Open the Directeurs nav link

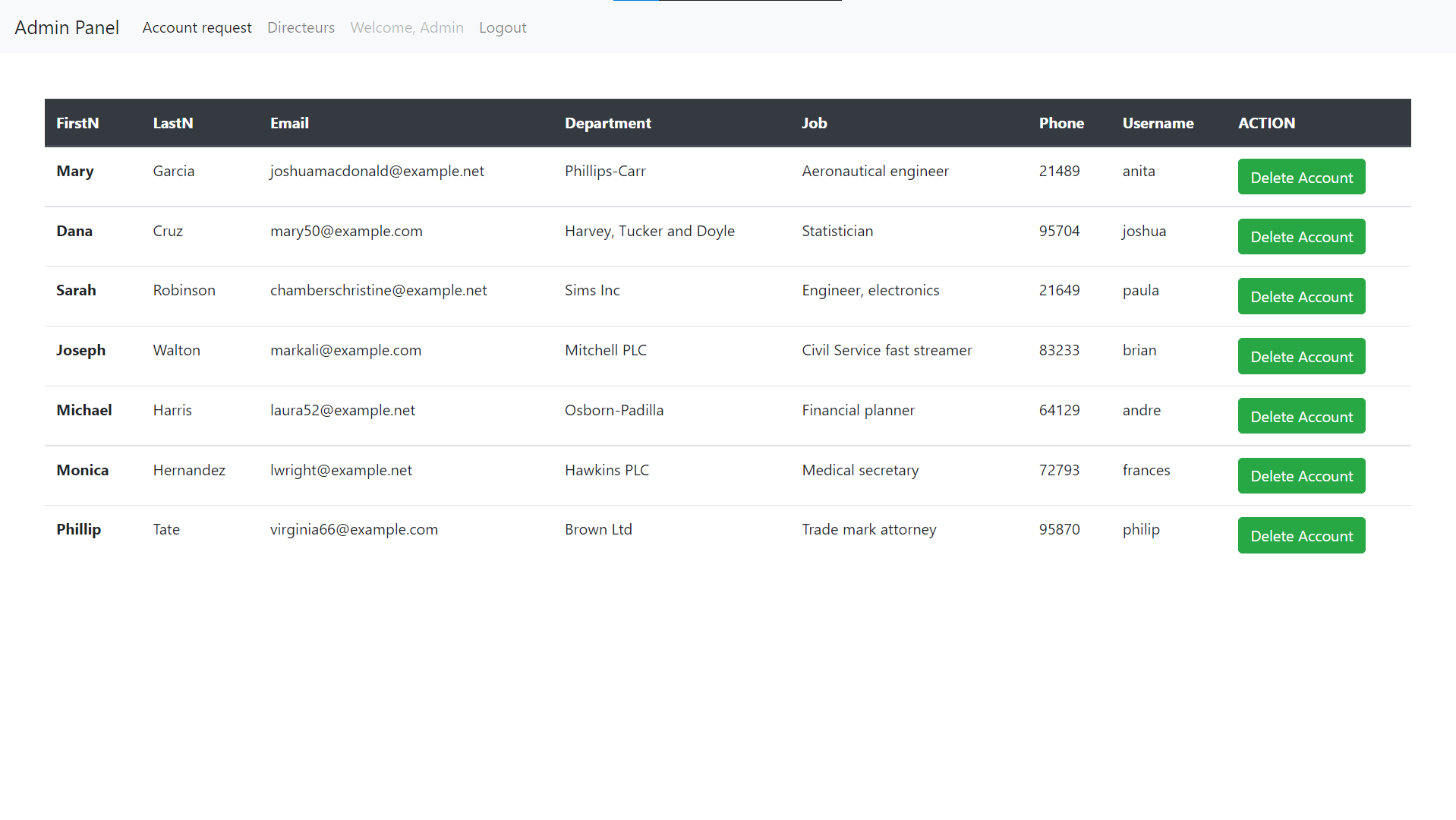301,27
